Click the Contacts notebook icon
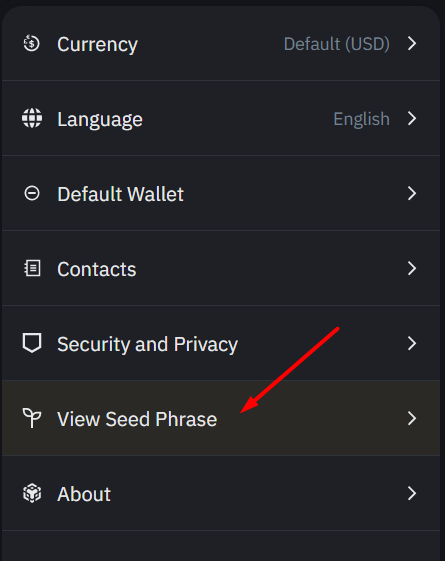The height and width of the screenshot is (561, 445). pyautogui.click(x=32, y=268)
